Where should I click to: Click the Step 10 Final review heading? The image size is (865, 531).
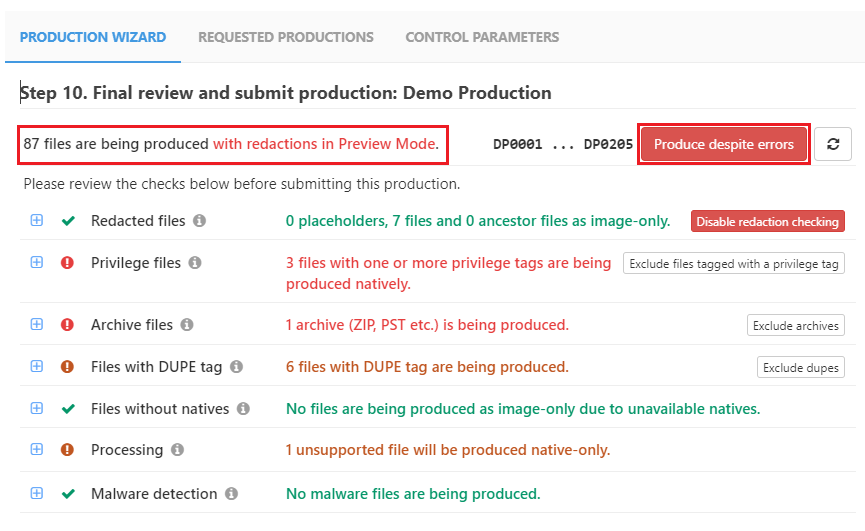coord(286,93)
